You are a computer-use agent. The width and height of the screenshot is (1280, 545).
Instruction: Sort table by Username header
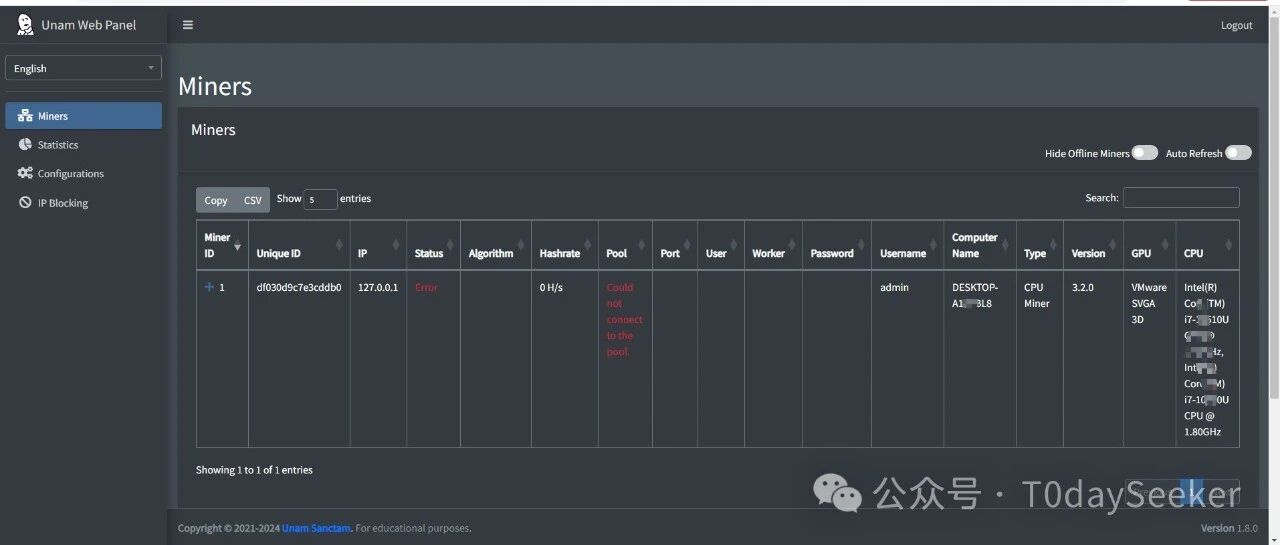(908, 246)
